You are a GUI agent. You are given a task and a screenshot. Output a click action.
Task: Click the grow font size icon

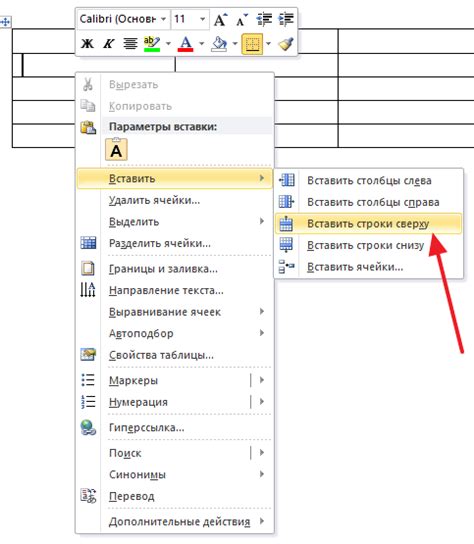click(x=220, y=19)
